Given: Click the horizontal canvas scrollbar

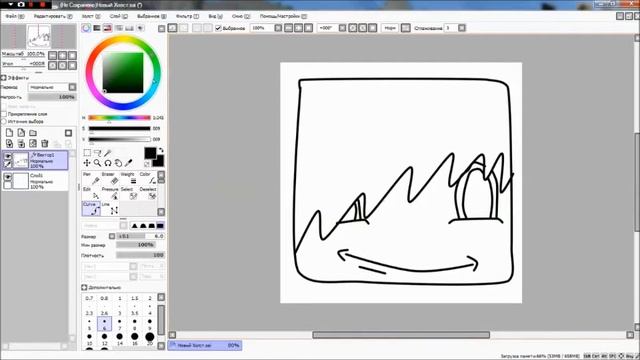Looking at the screenshot, I should (x=401, y=335).
